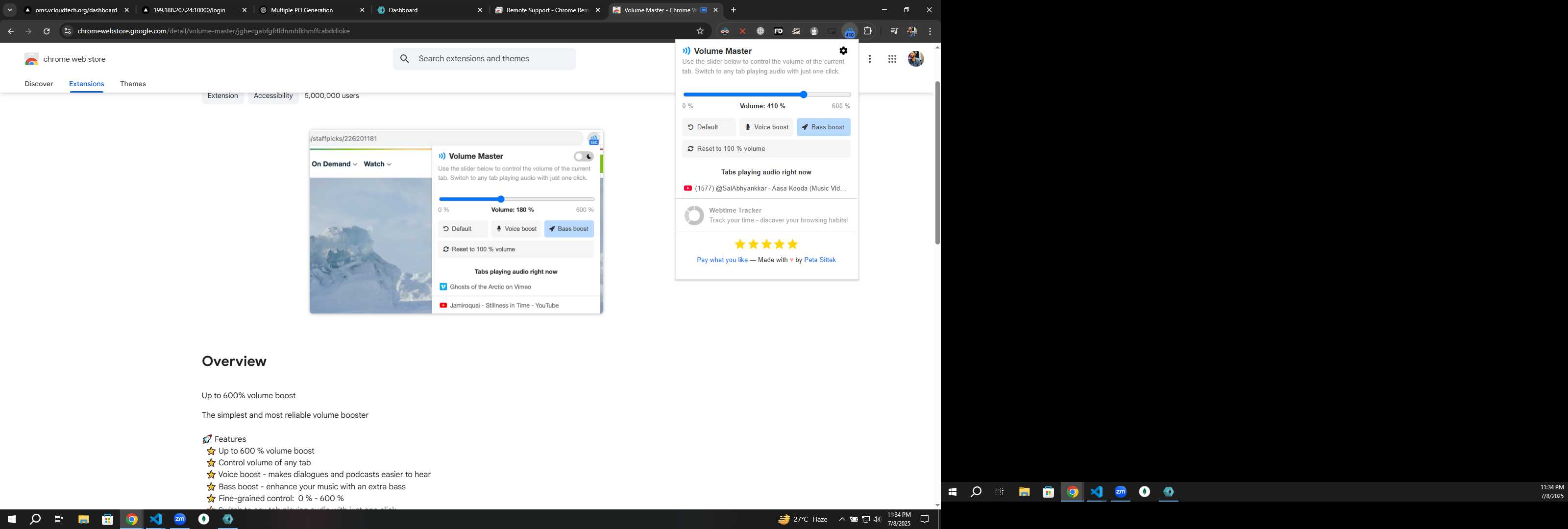The height and width of the screenshot is (529, 1568).
Task: Switch to the SaiAbhyankkar Aasa Kooda audio tab
Action: [766, 189]
